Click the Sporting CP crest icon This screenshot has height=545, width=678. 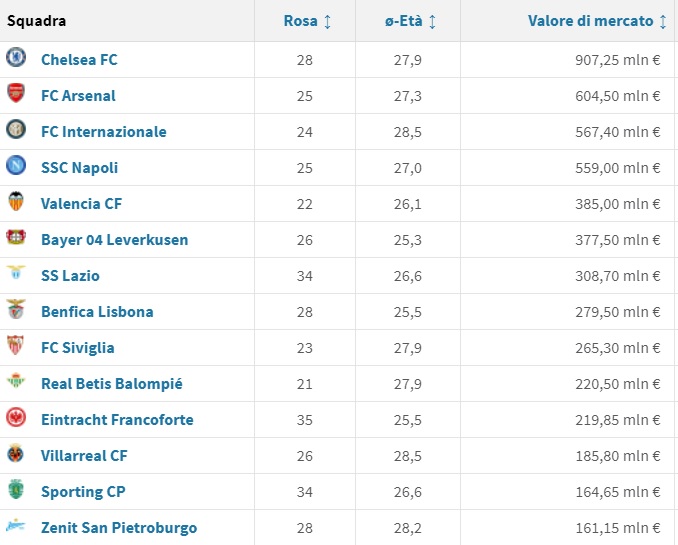coord(16,491)
